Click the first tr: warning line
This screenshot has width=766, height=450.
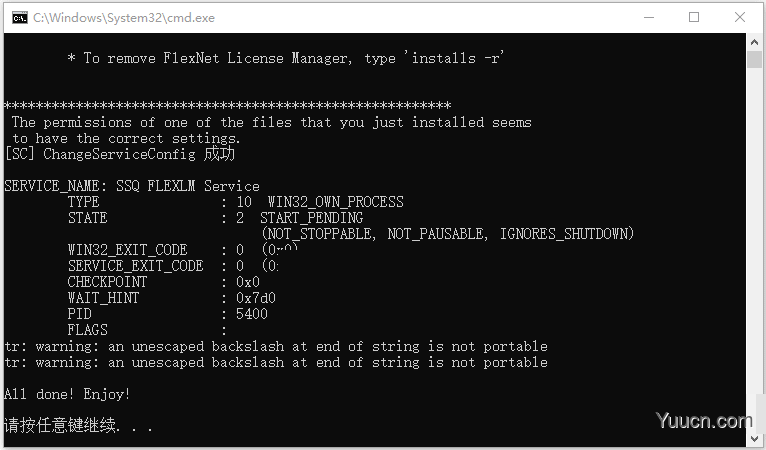pyautogui.click(x=276, y=346)
